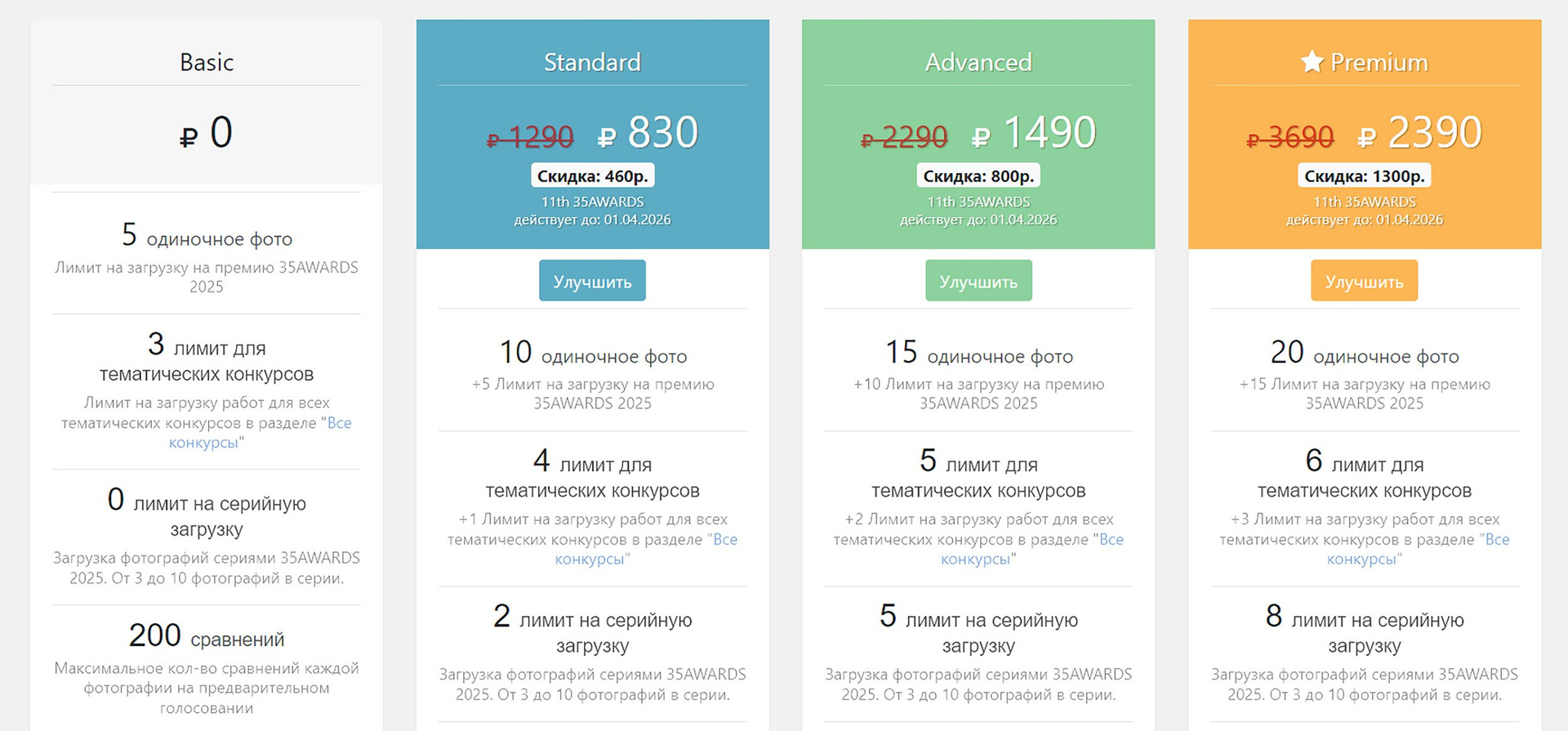
Task: Click the ruble icon beside Basic price 0
Action: 189,137
